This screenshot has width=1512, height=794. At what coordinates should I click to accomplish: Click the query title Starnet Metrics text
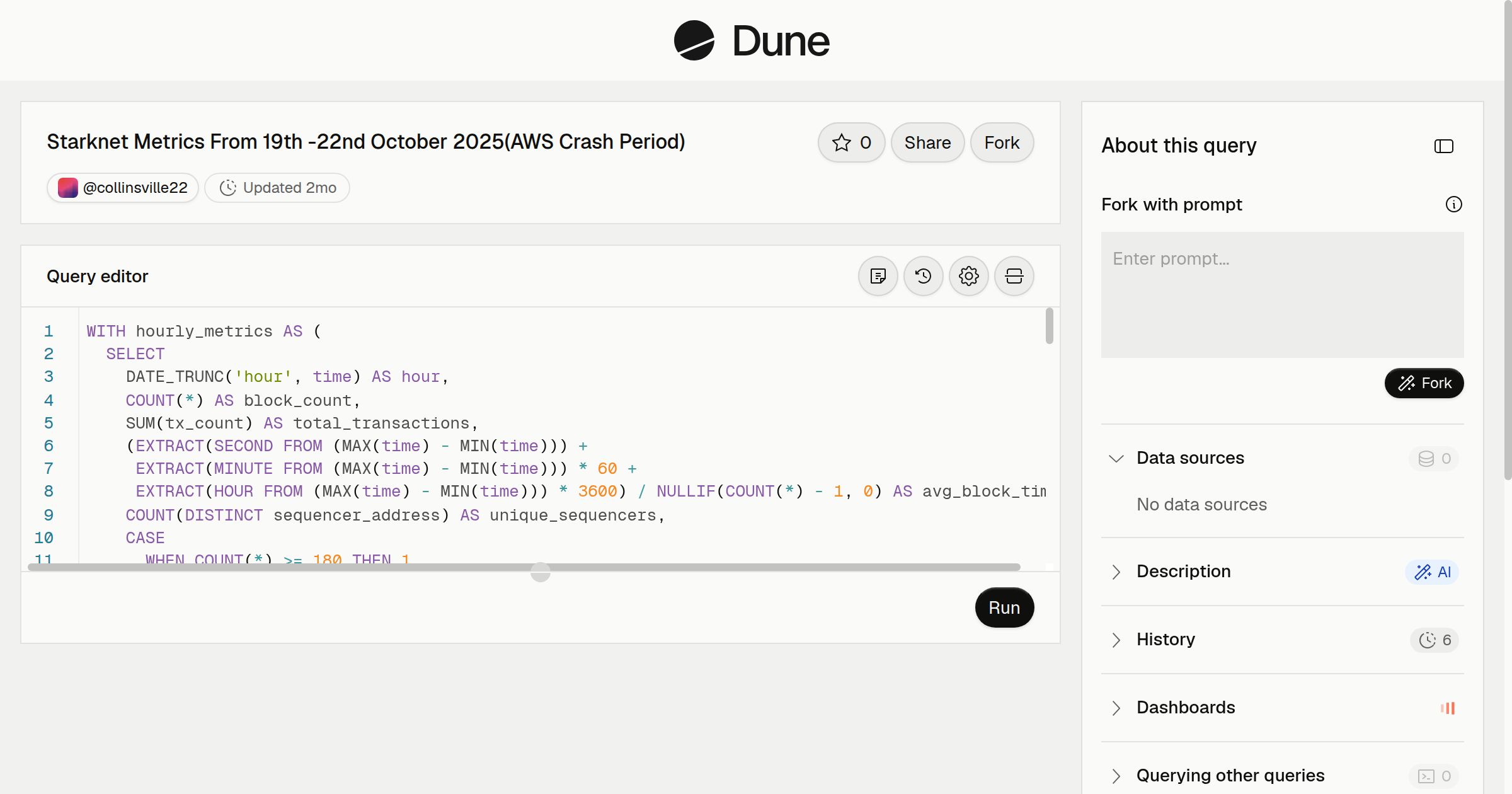pos(365,142)
